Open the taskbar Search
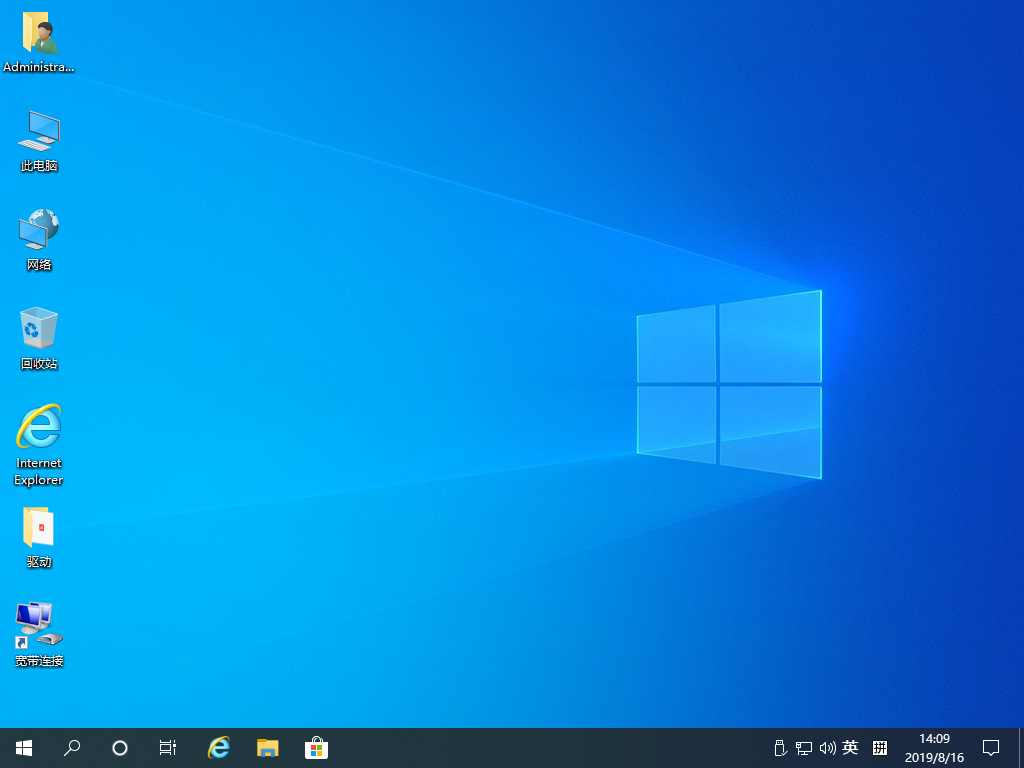The image size is (1024, 768). [x=72, y=747]
